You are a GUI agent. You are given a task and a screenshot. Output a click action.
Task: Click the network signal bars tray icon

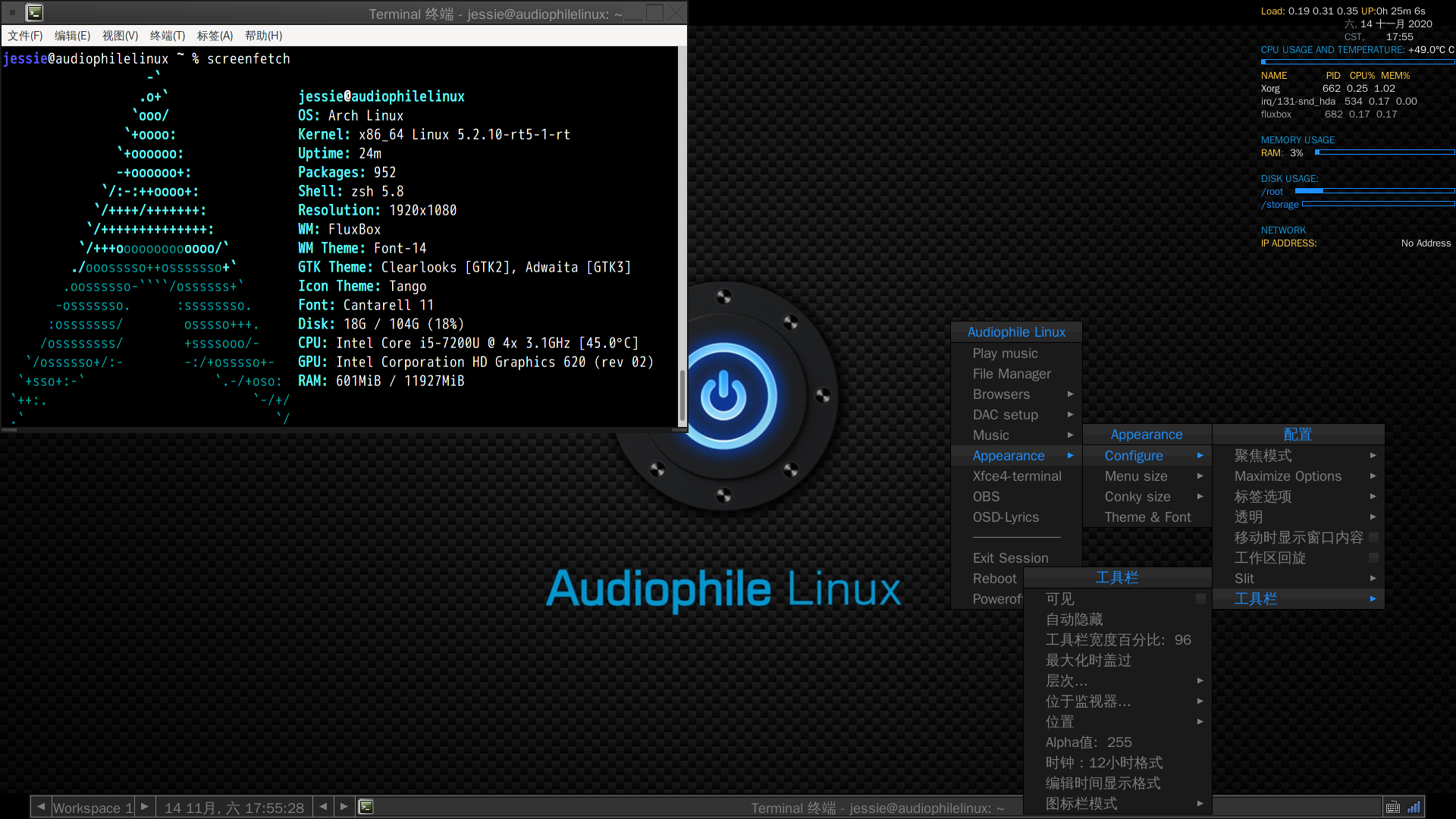(1414, 807)
